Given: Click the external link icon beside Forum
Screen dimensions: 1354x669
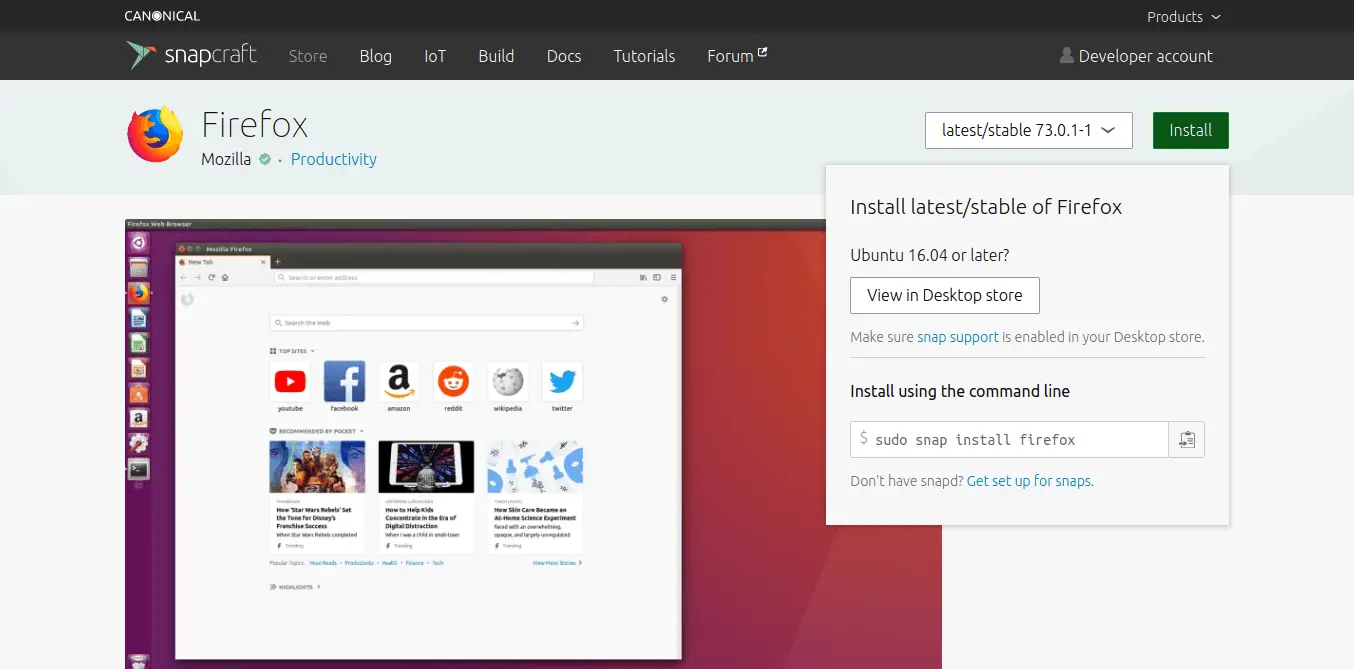Looking at the screenshot, I should pyautogui.click(x=763, y=52).
